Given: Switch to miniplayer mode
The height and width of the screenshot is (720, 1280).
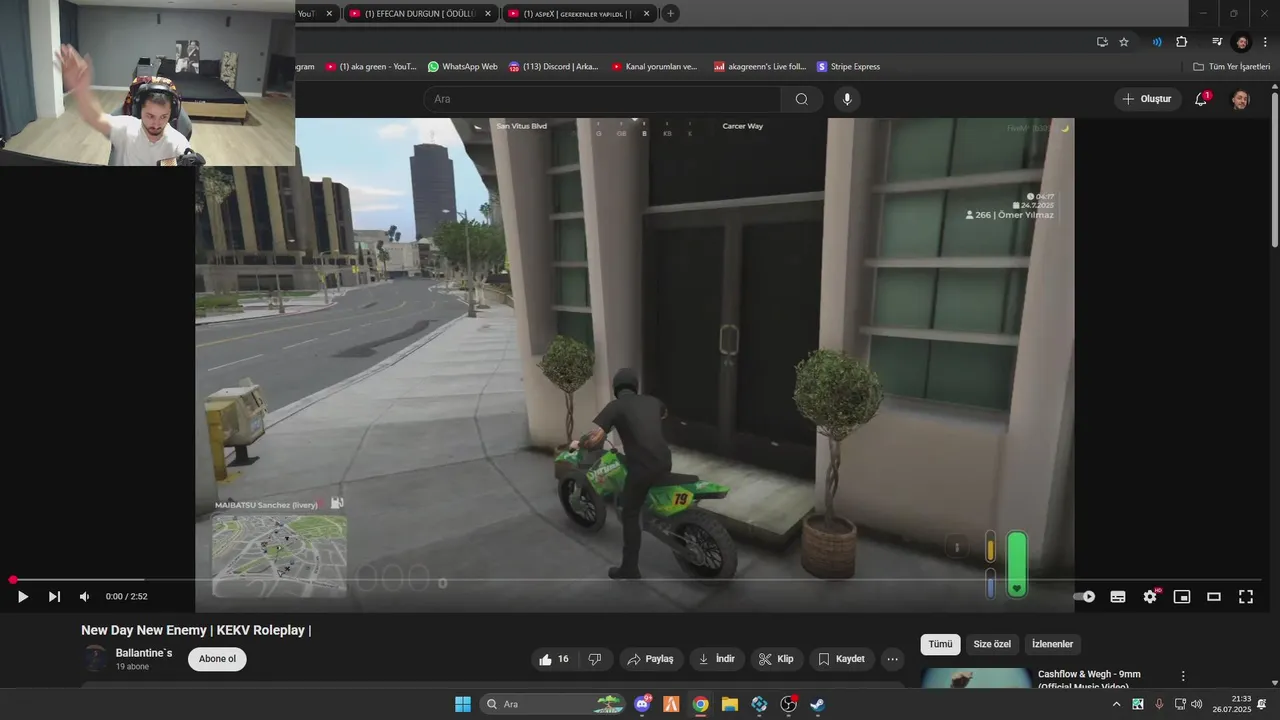Looking at the screenshot, I should 1182,597.
